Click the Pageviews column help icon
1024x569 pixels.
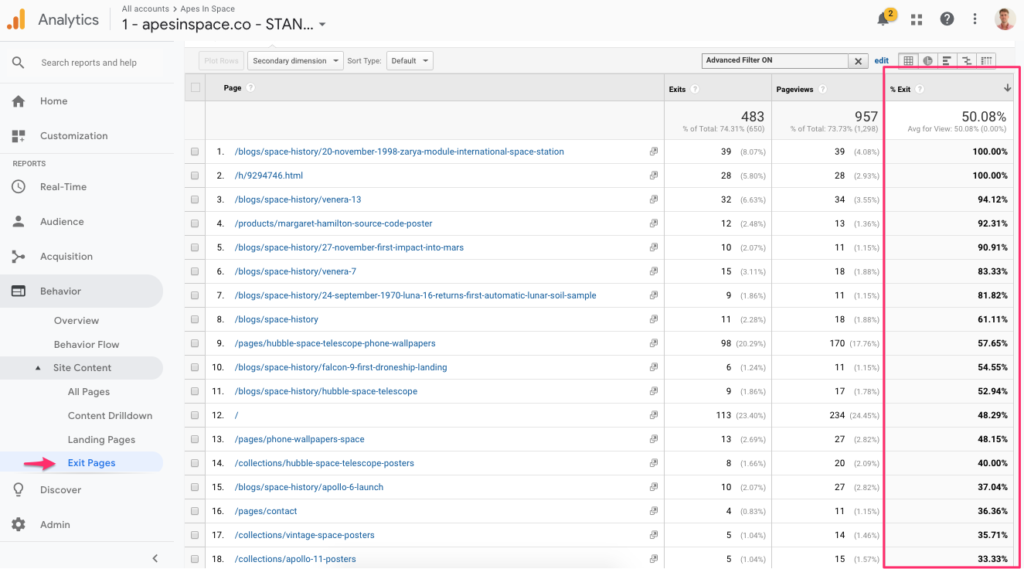pyautogui.click(x=822, y=89)
